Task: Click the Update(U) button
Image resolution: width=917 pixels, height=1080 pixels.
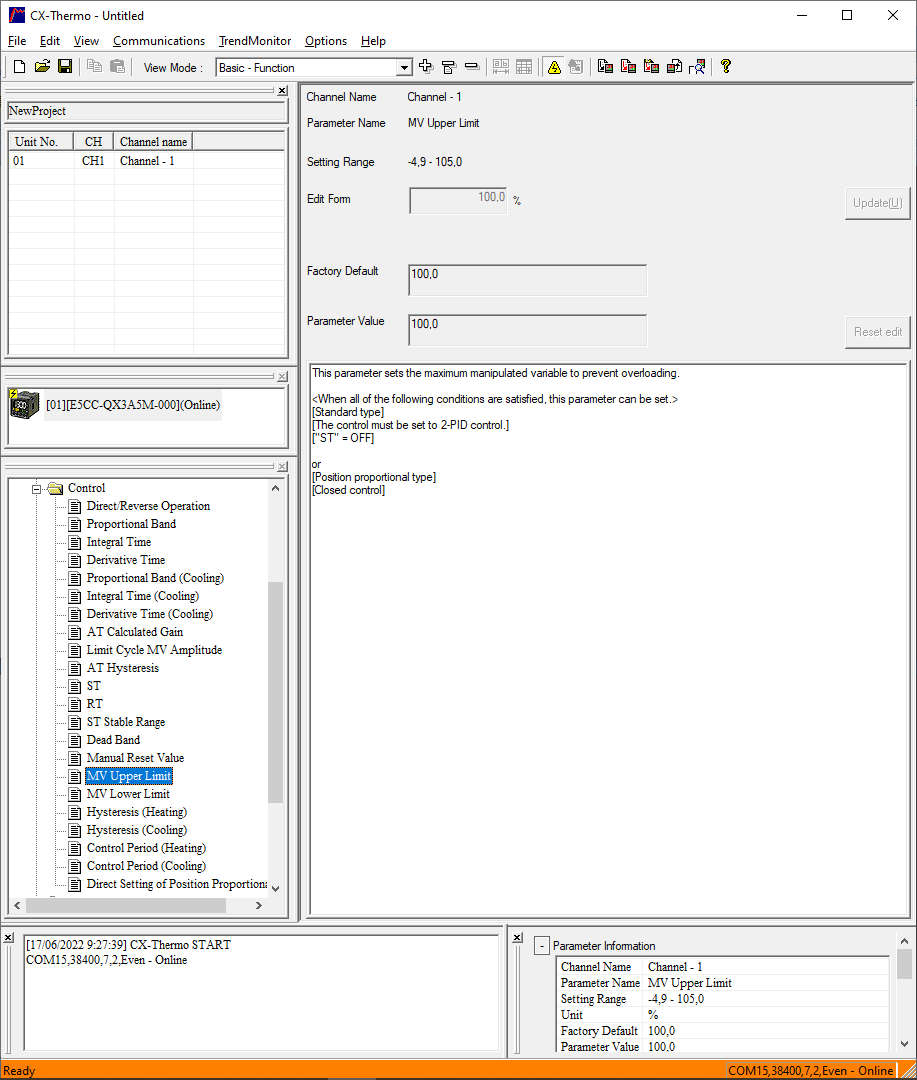Action: click(x=878, y=202)
